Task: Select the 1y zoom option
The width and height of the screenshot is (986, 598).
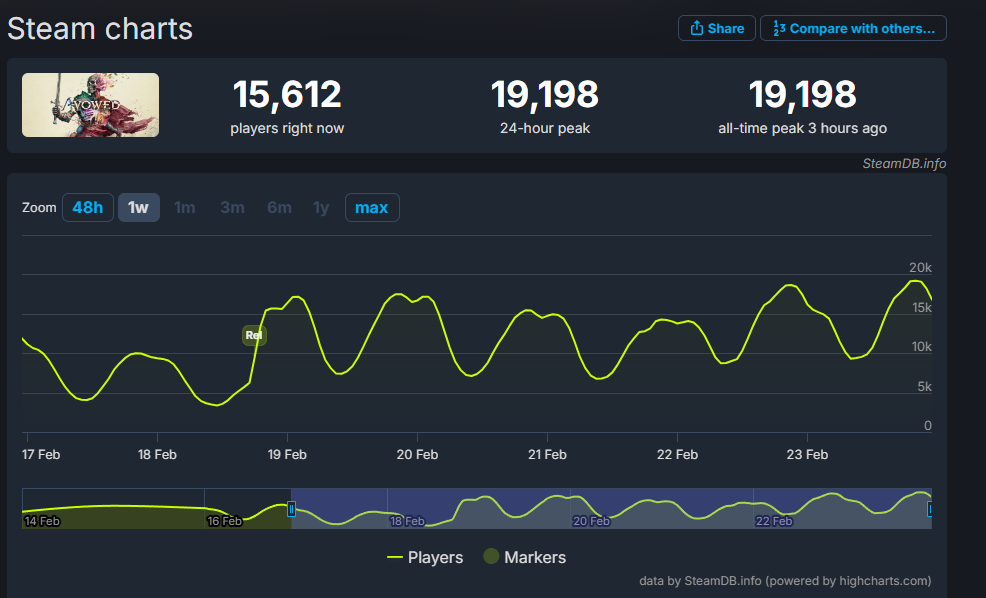Action: [x=321, y=208]
